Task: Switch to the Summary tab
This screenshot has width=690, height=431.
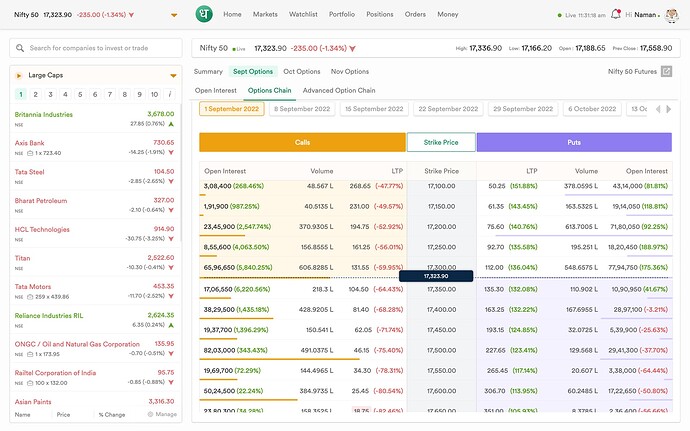Action: coord(208,71)
